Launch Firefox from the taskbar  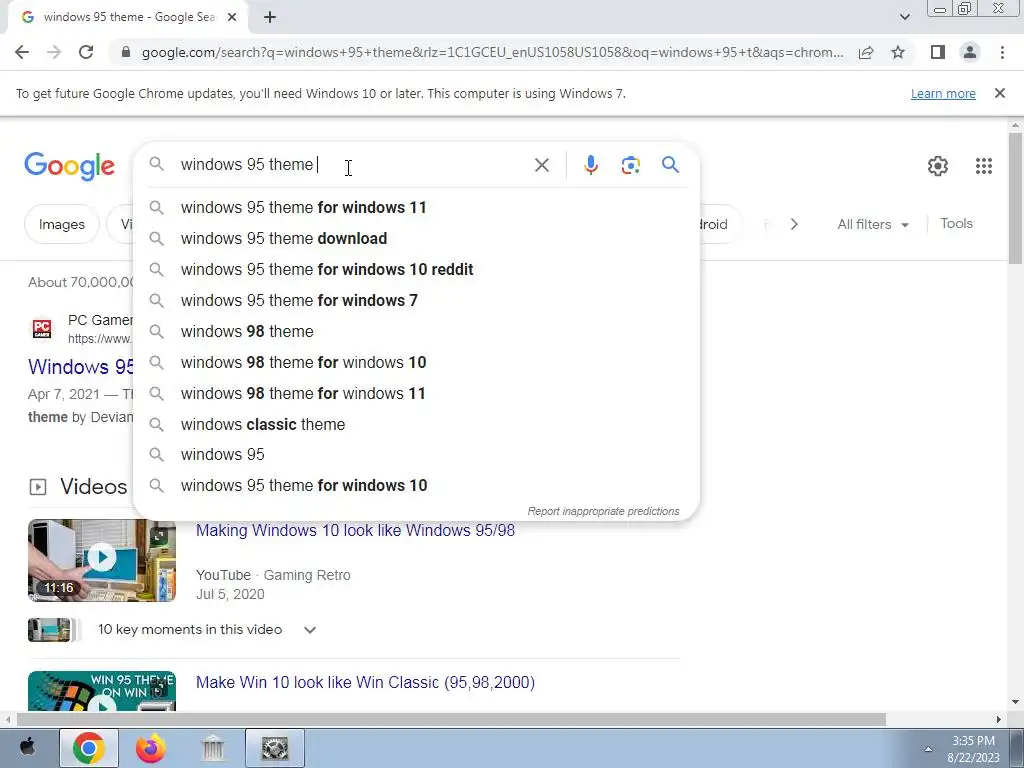coord(150,748)
